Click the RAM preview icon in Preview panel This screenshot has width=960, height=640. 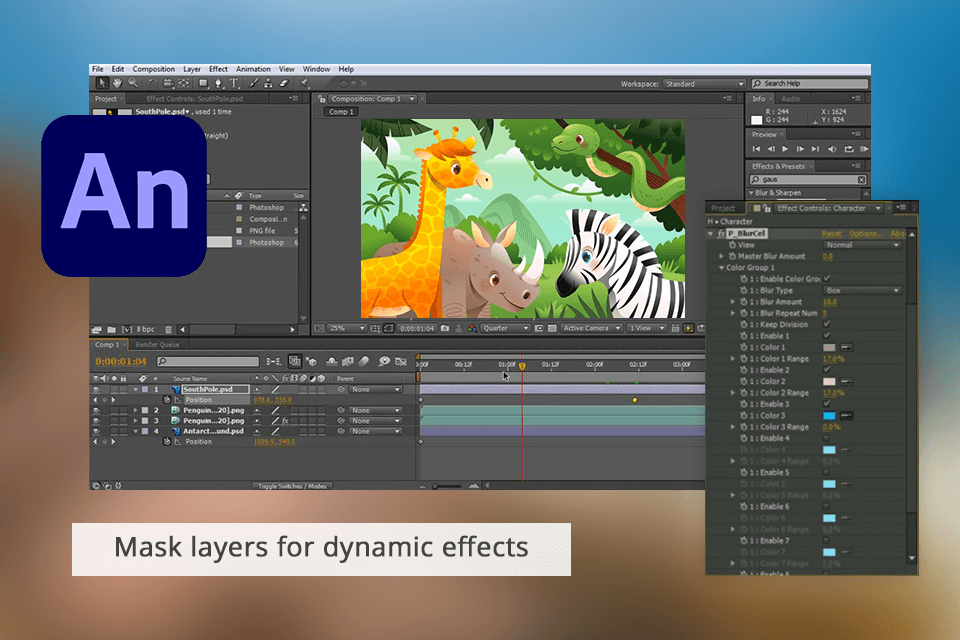coord(864,149)
